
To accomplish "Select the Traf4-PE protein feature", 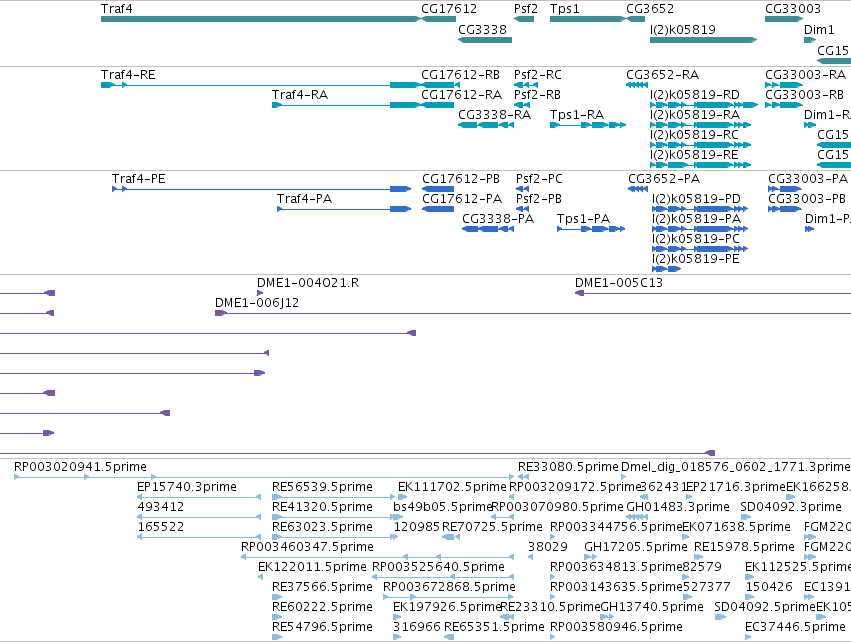I will (x=262, y=189).
